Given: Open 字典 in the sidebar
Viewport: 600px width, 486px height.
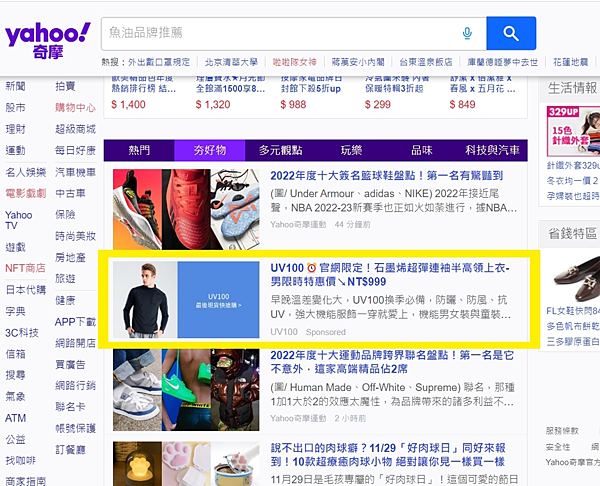Looking at the screenshot, I should pyautogui.click(x=15, y=311).
